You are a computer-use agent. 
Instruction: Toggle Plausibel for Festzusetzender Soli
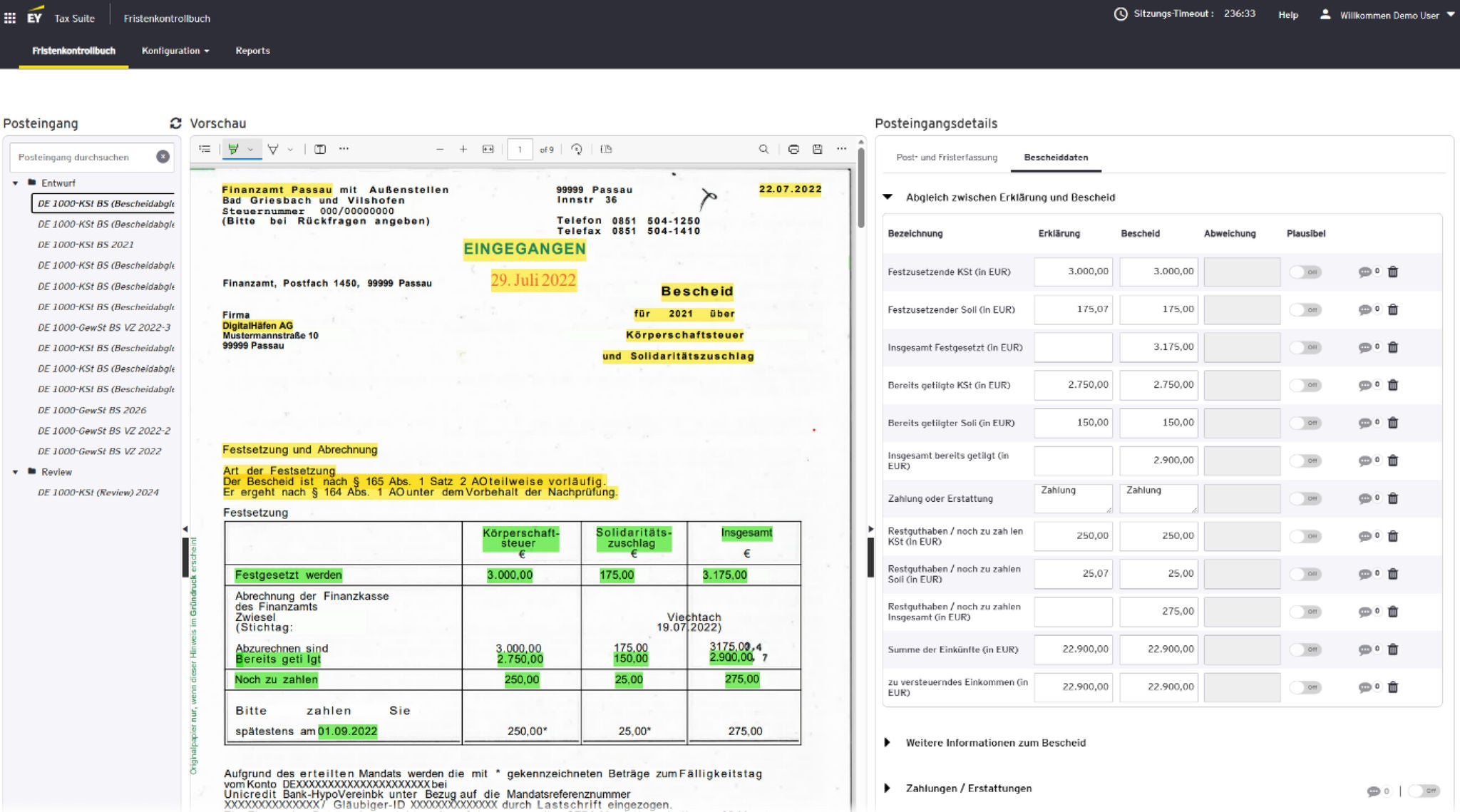(1305, 309)
